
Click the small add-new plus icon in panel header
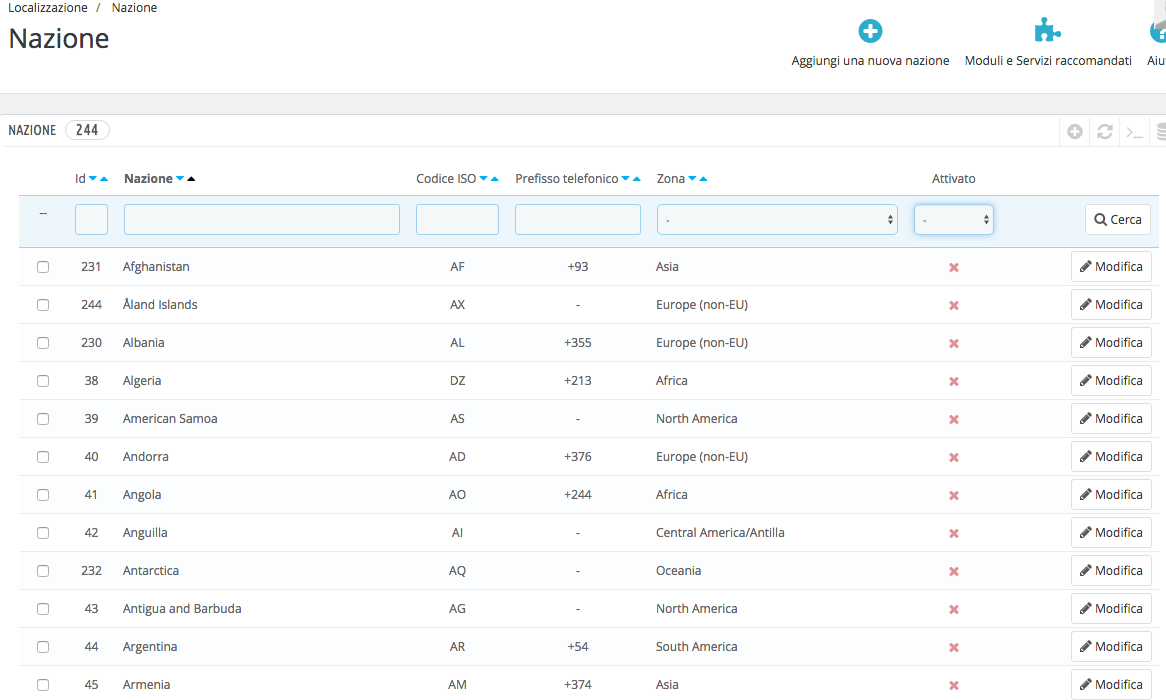(1075, 131)
